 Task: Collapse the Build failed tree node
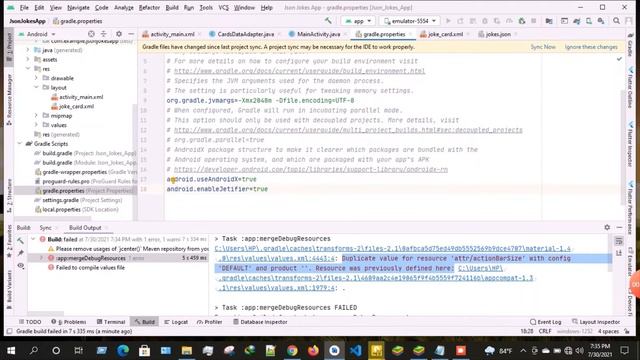pos(33,239)
